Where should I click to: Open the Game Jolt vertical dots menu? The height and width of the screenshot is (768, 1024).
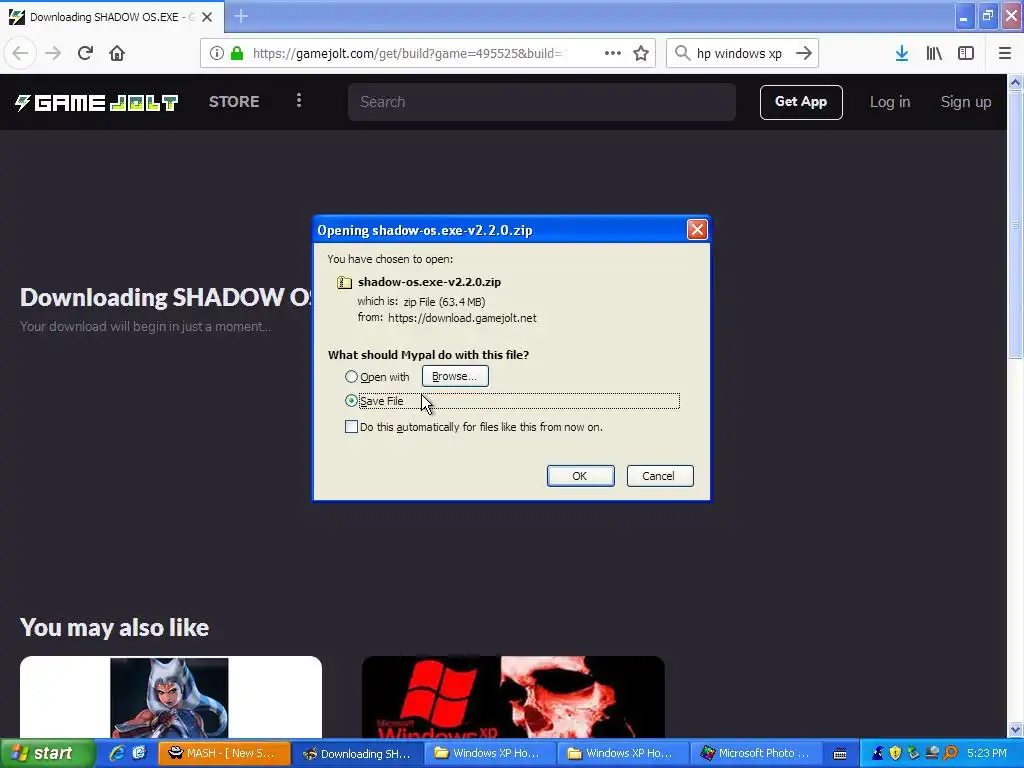tap(299, 101)
